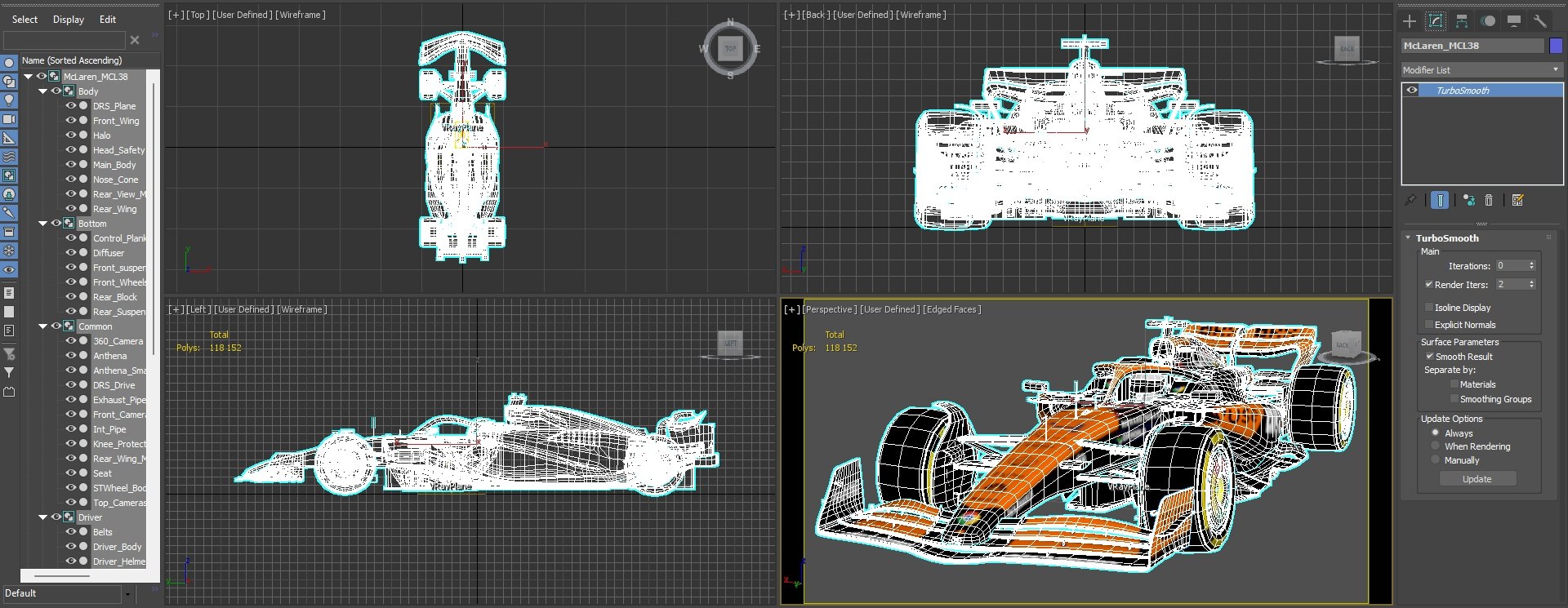Clear the Scene Explorer search with X

(x=135, y=39)
